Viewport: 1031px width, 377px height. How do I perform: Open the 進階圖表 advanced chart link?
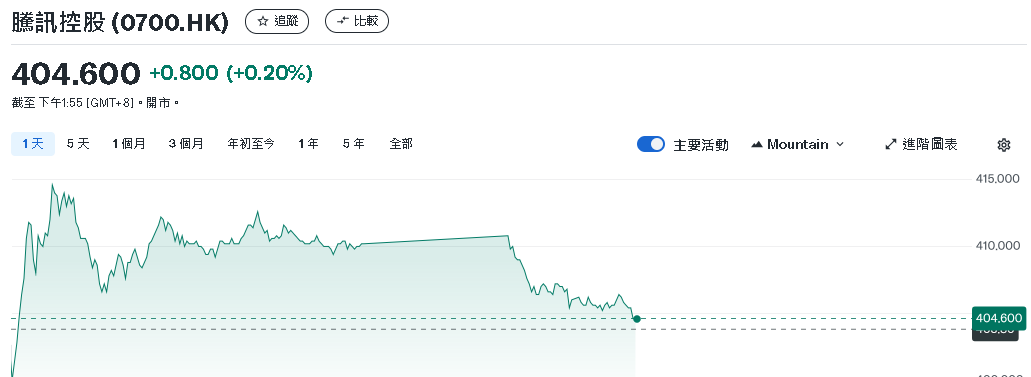[921, 144]
